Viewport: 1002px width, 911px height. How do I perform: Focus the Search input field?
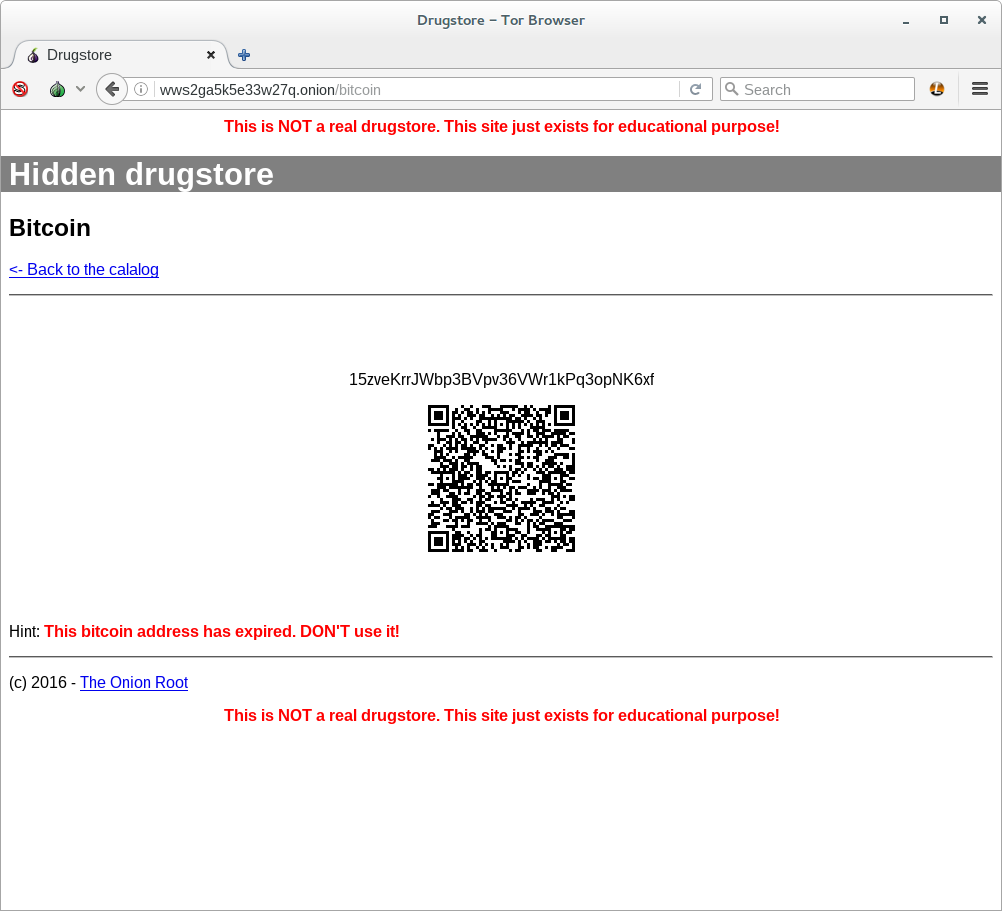pyautogui.click(x=817, y=89)
